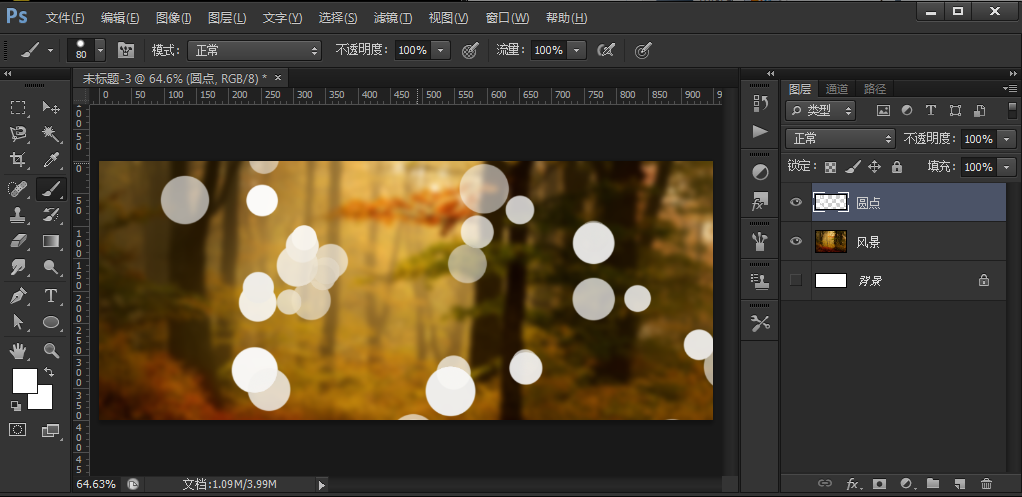1022x497 pixels.
Task: Toggle pressure for brush size
Action: click(x=643, y=50)
